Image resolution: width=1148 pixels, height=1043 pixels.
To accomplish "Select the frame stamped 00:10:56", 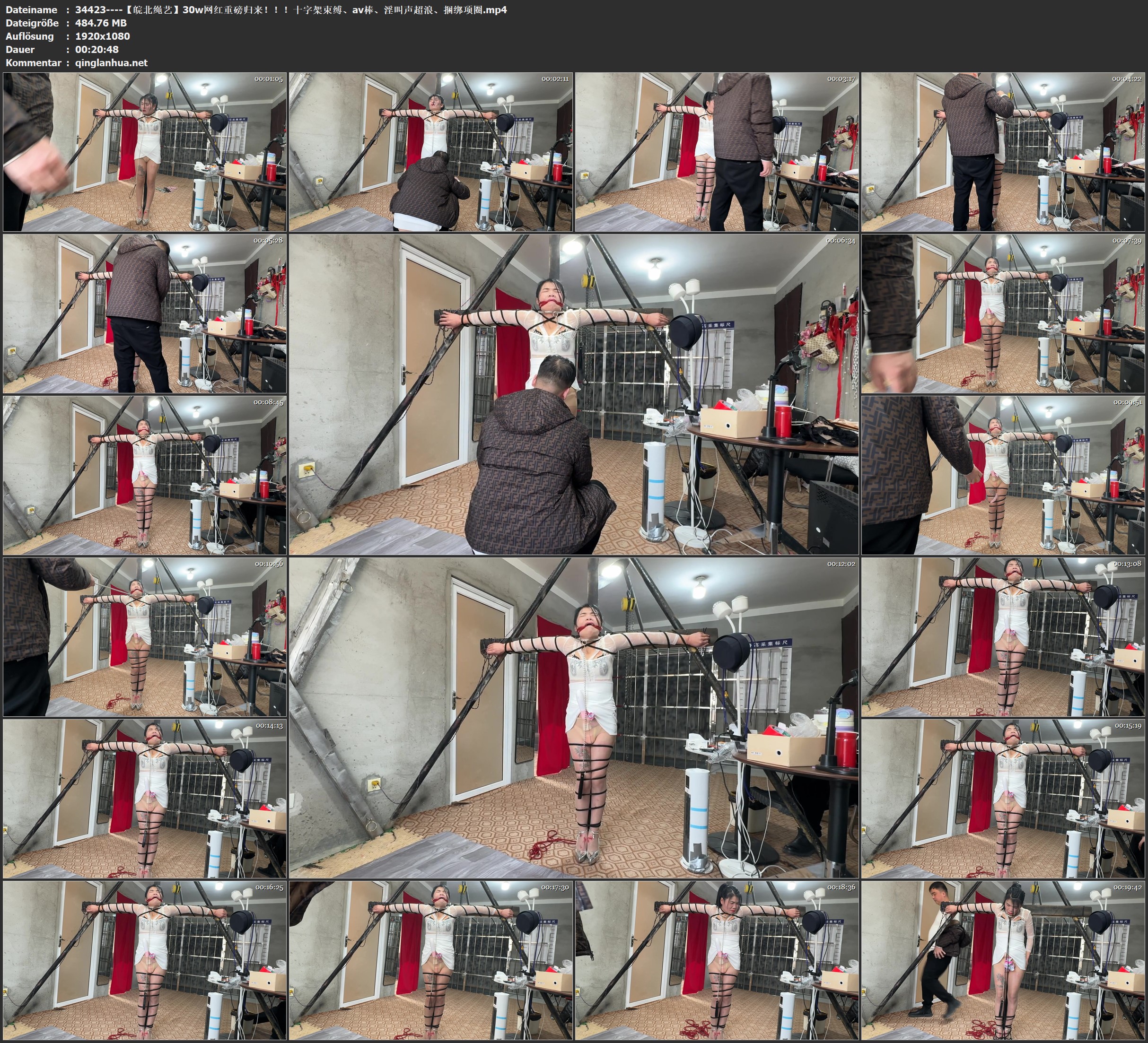I will pos(145,636).
